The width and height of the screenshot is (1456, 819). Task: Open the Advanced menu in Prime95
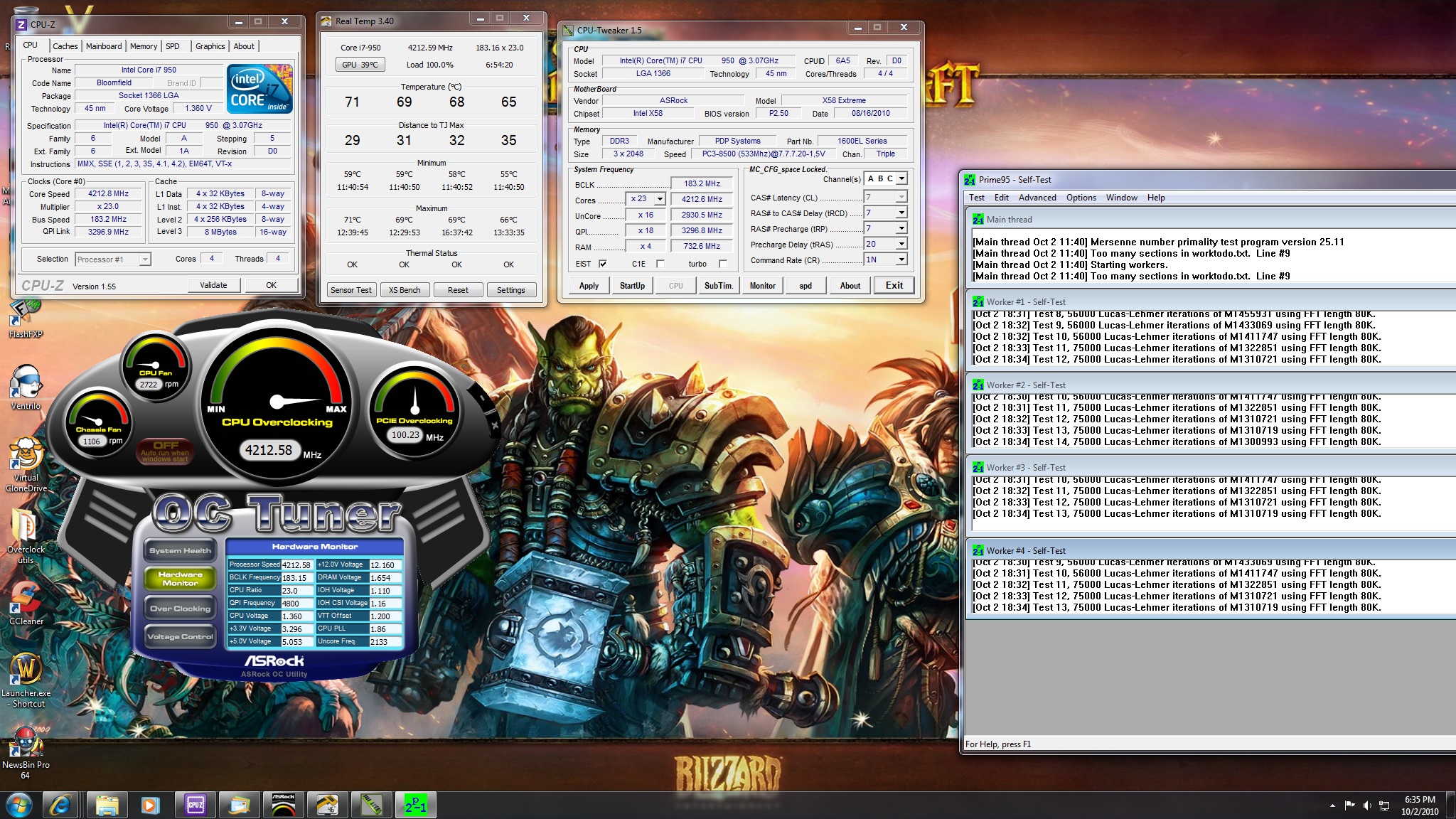[1037, 198]
